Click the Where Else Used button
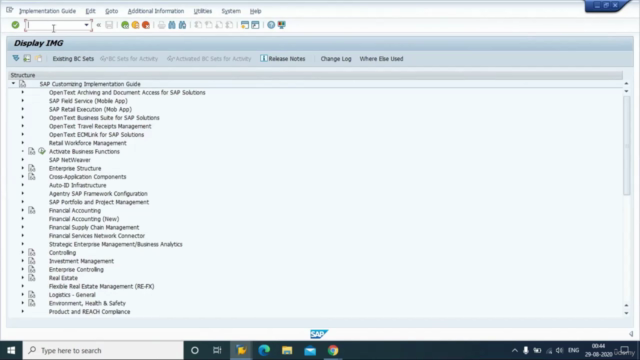 pyautogui.click(x=381, y=59)
